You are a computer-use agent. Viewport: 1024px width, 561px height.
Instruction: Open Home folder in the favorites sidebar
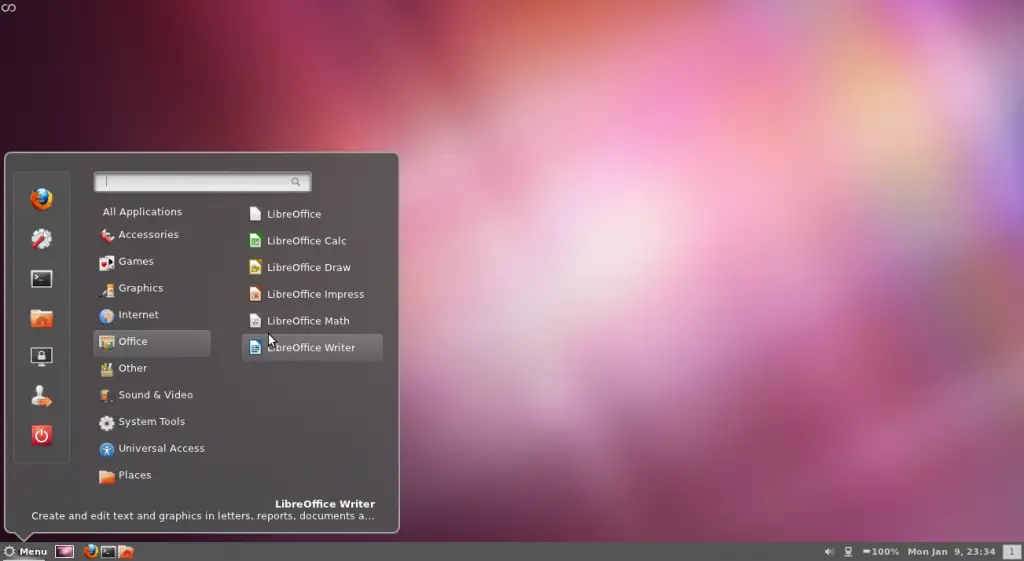(x=41, y=318)
